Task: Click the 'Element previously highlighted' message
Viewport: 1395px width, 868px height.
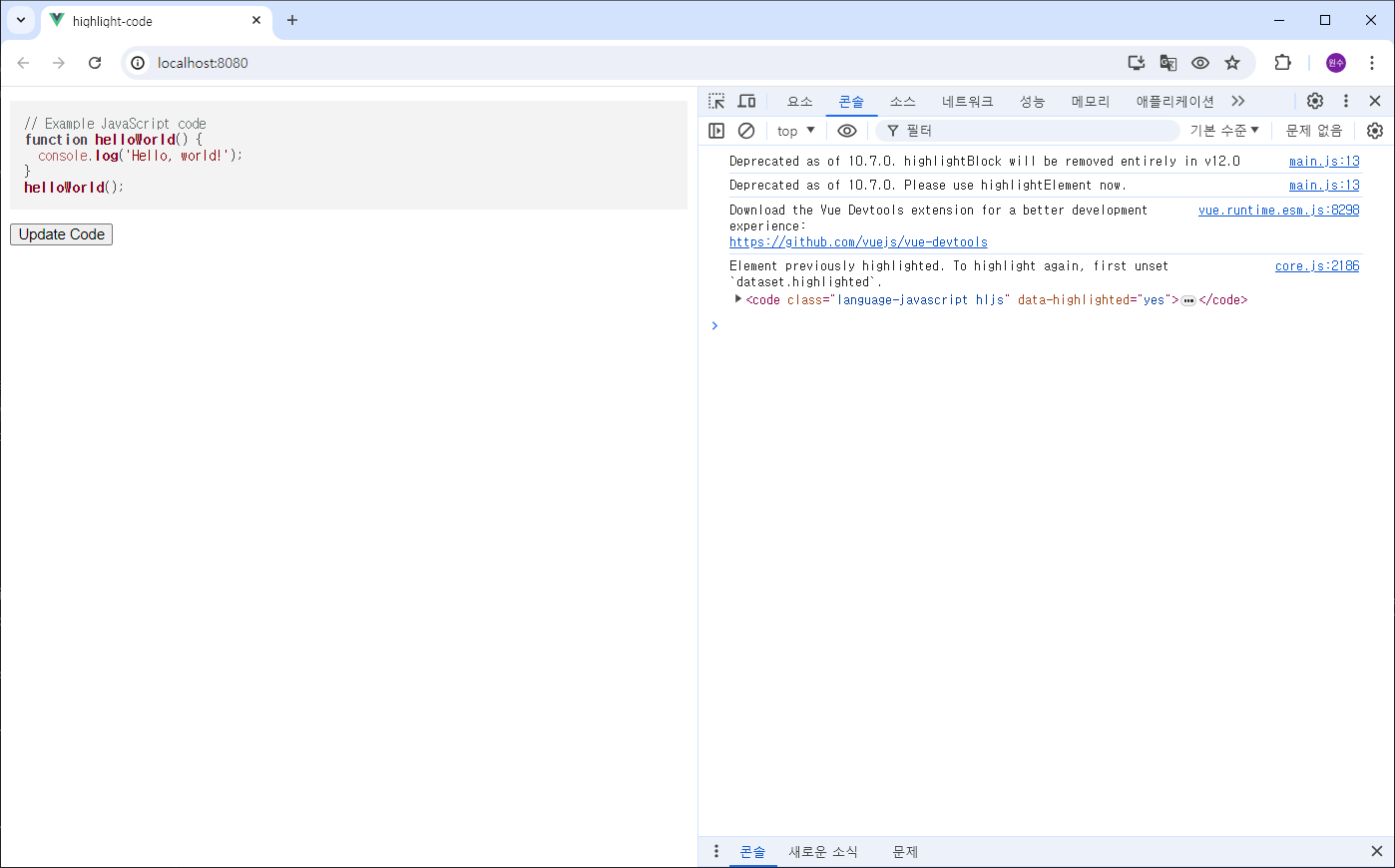Action: [x=949, y=273]
